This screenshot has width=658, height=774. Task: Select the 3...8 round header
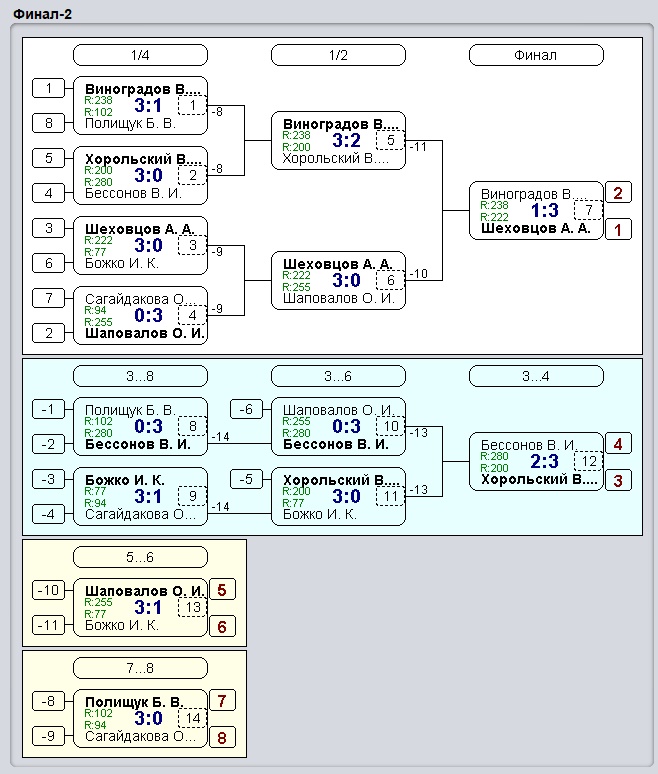140,376
